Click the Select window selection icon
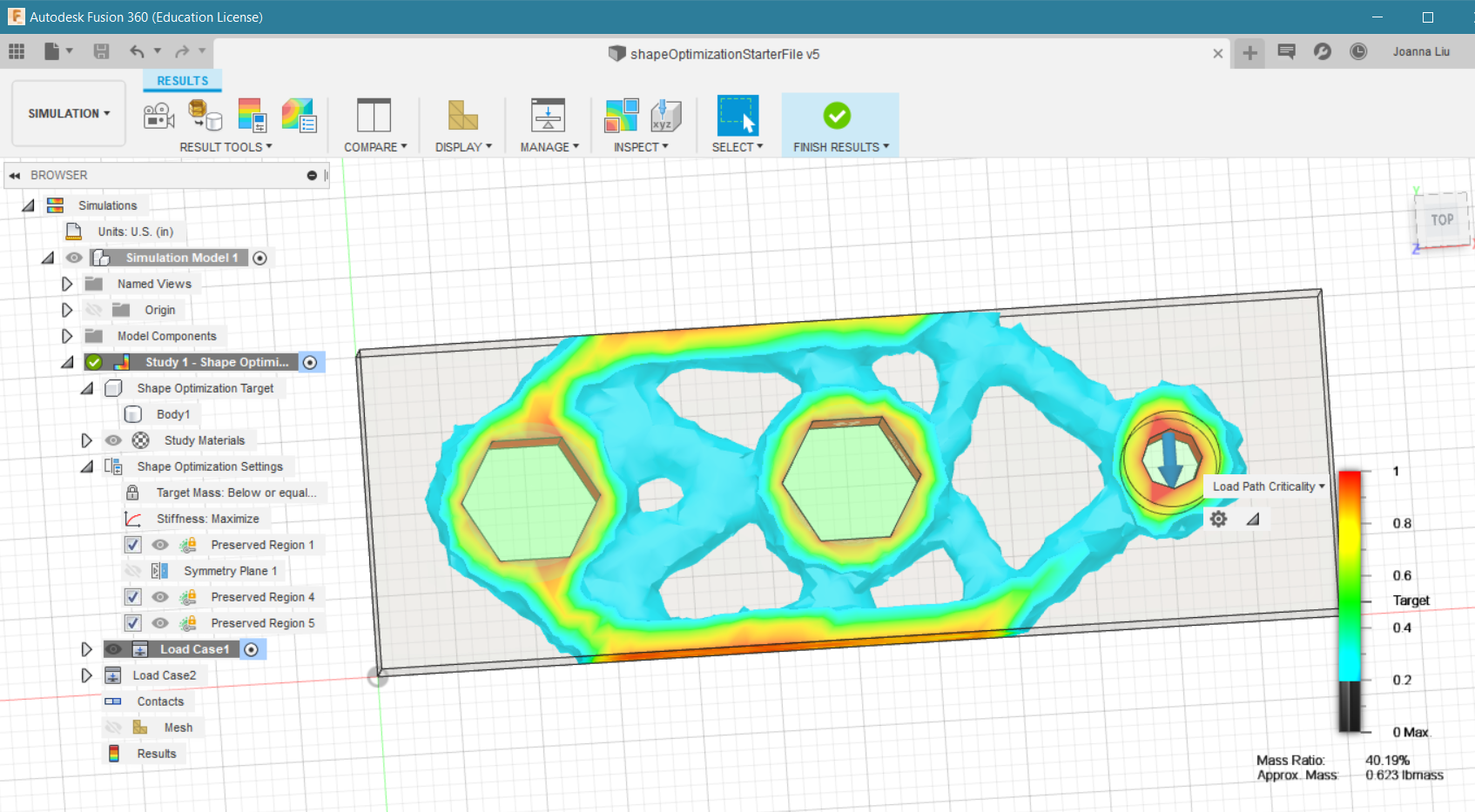 (737, 115)
